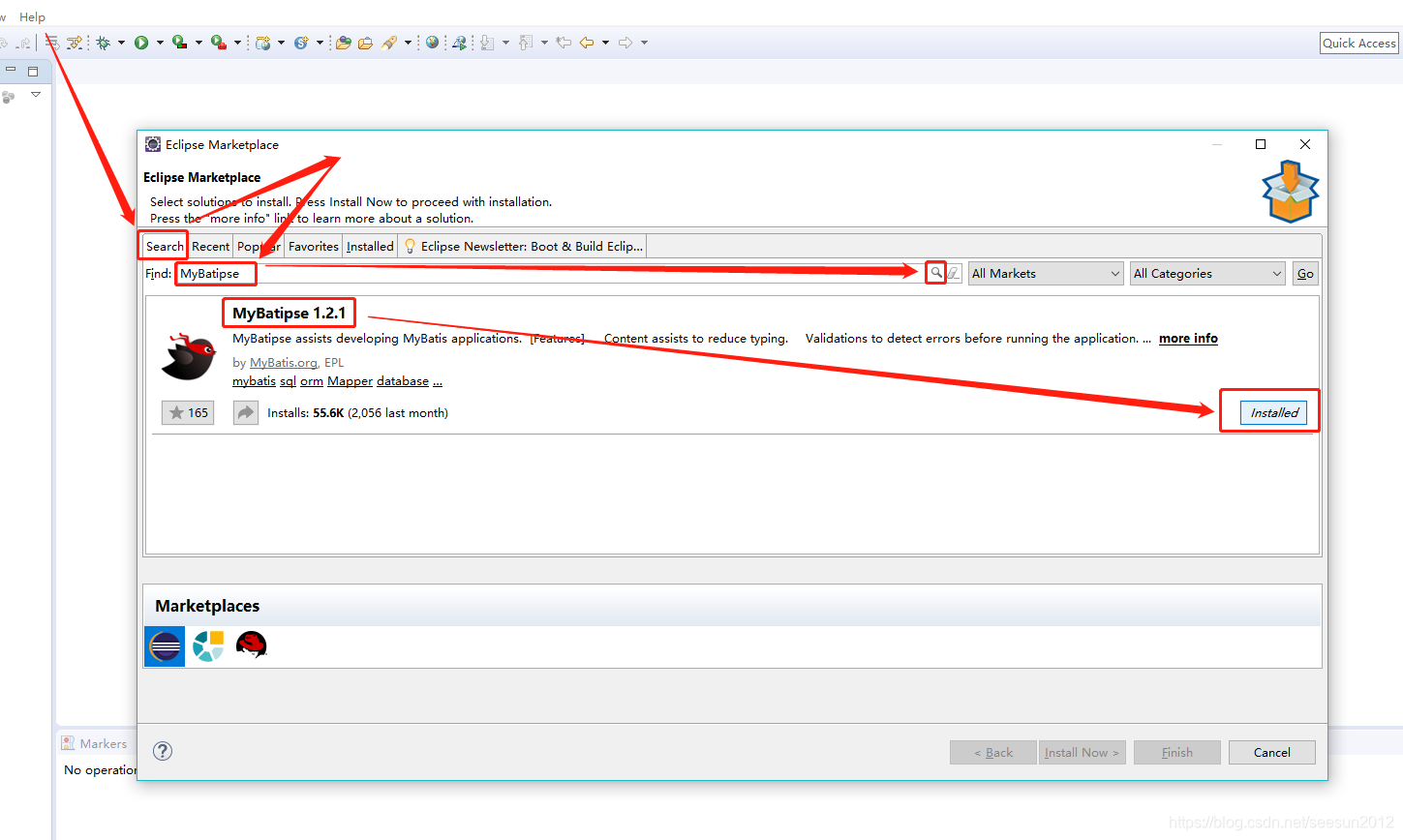This screenshot has width=1403, height=840.
Task: Click the more info link for MyBatipse
Action: (x=1188, y=338)
